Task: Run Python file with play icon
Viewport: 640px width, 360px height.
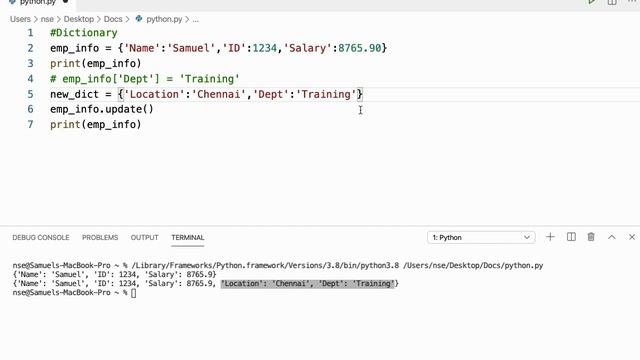Action: click(x=591, y=2)
